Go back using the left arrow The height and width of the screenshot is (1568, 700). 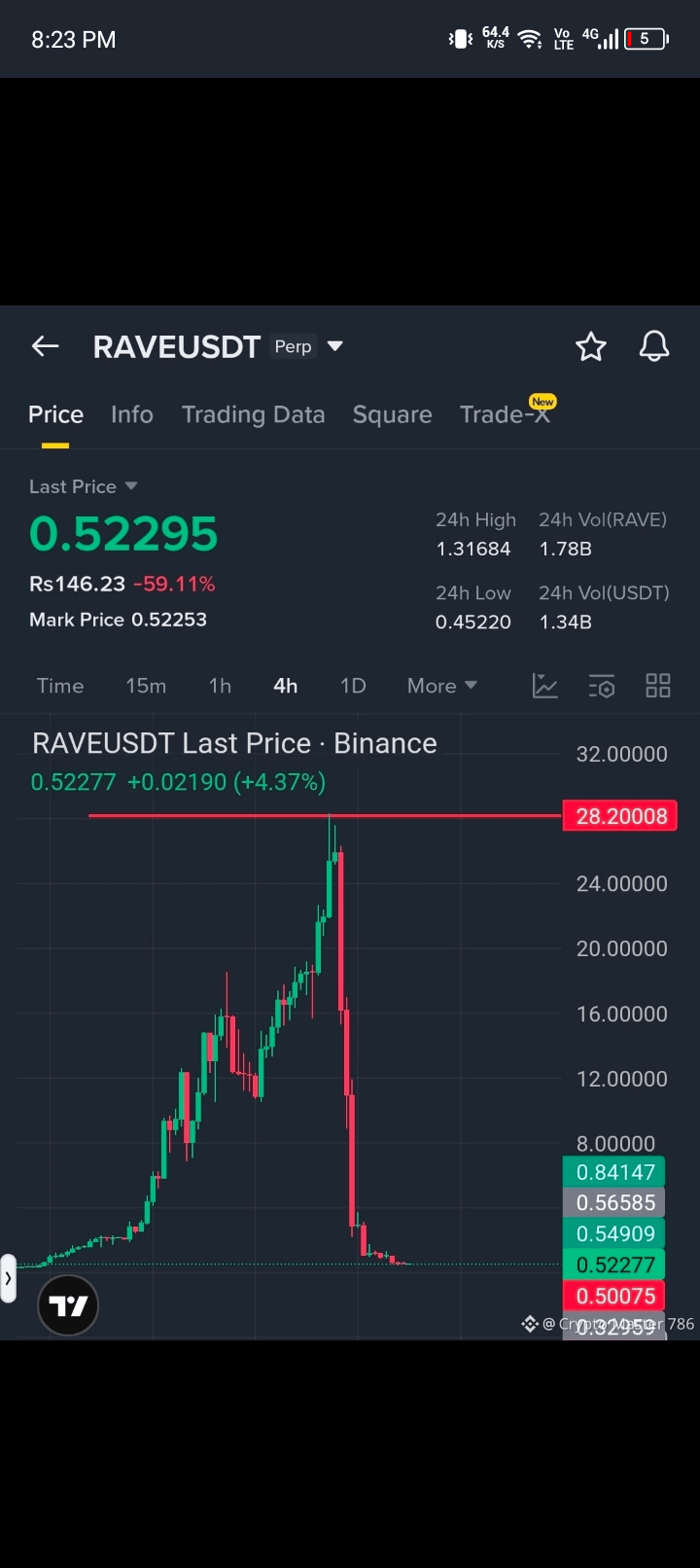[46, 346]
